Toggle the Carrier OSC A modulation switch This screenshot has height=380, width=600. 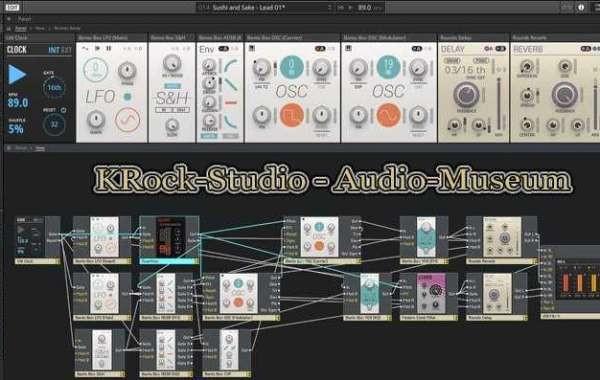click(x=320, y=49)
